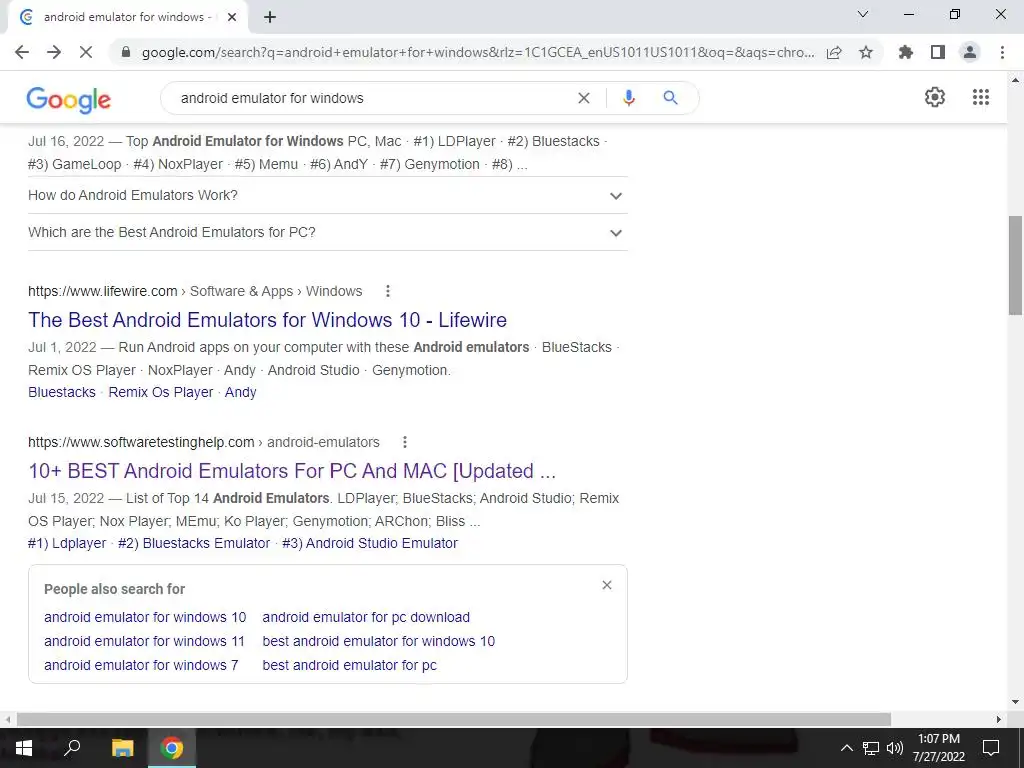This screenshot has width=1024, height=768.
Task: Open the Andy sitelink
Action: 240,392
